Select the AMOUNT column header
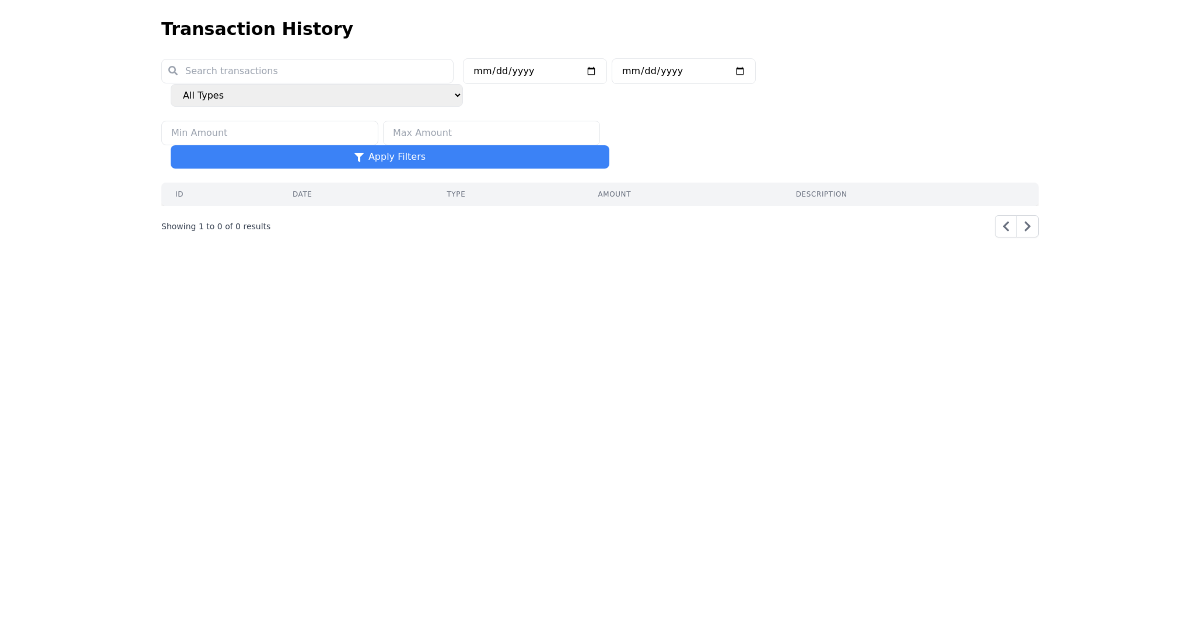Viewport: 1200px width, 630px height. pyautogui.click(x=614, y=194)
